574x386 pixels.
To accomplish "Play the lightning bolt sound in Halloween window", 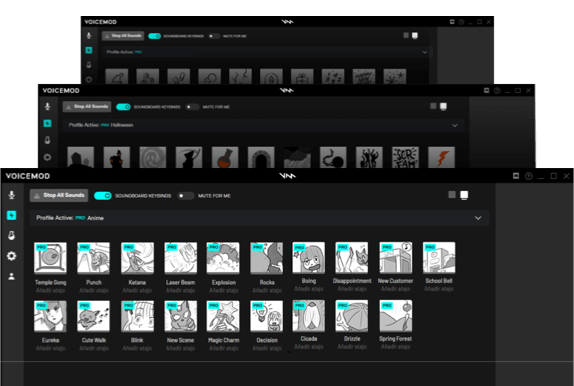I will coord(441,157).
